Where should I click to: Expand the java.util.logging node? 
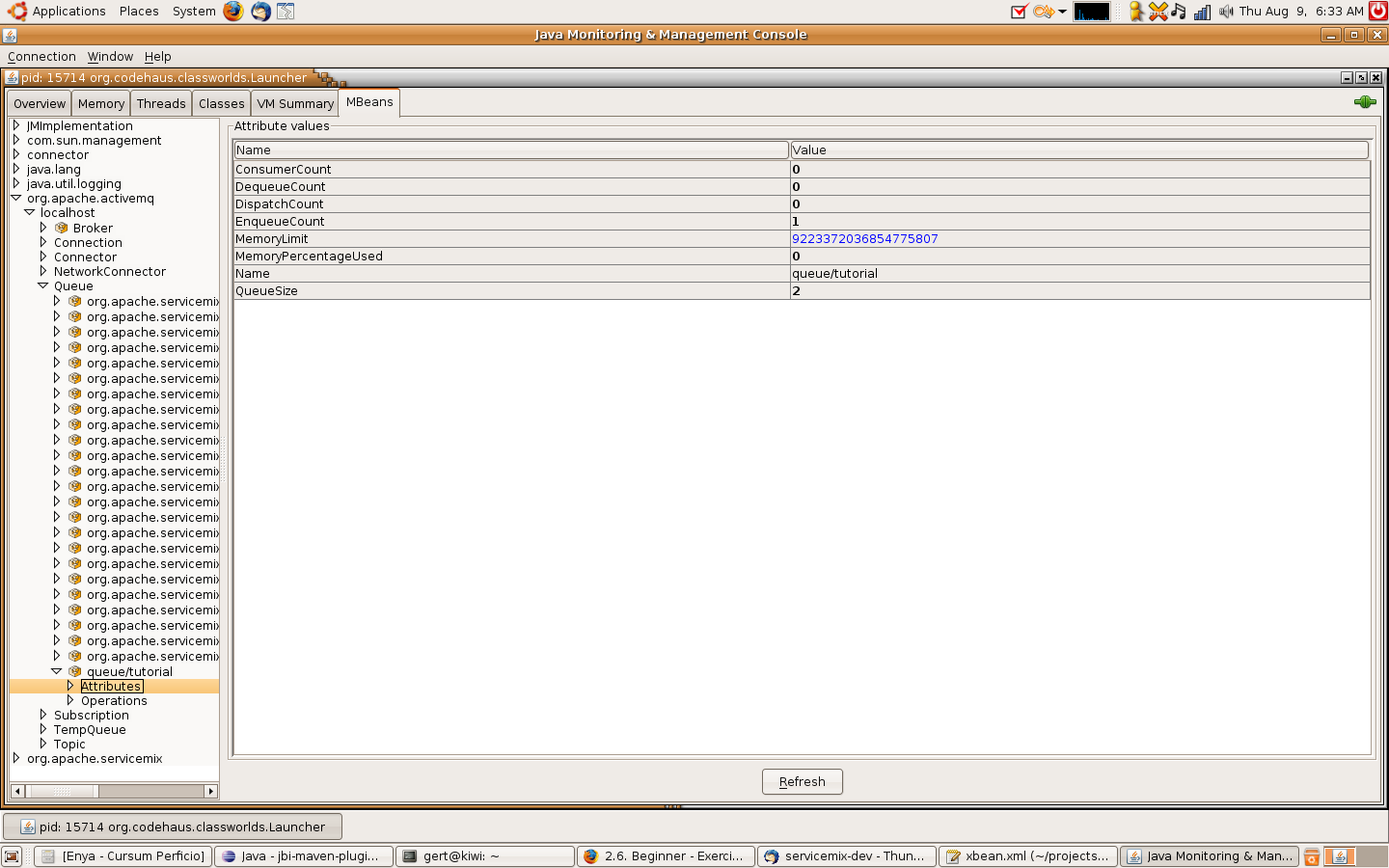(x=16, y=183)
